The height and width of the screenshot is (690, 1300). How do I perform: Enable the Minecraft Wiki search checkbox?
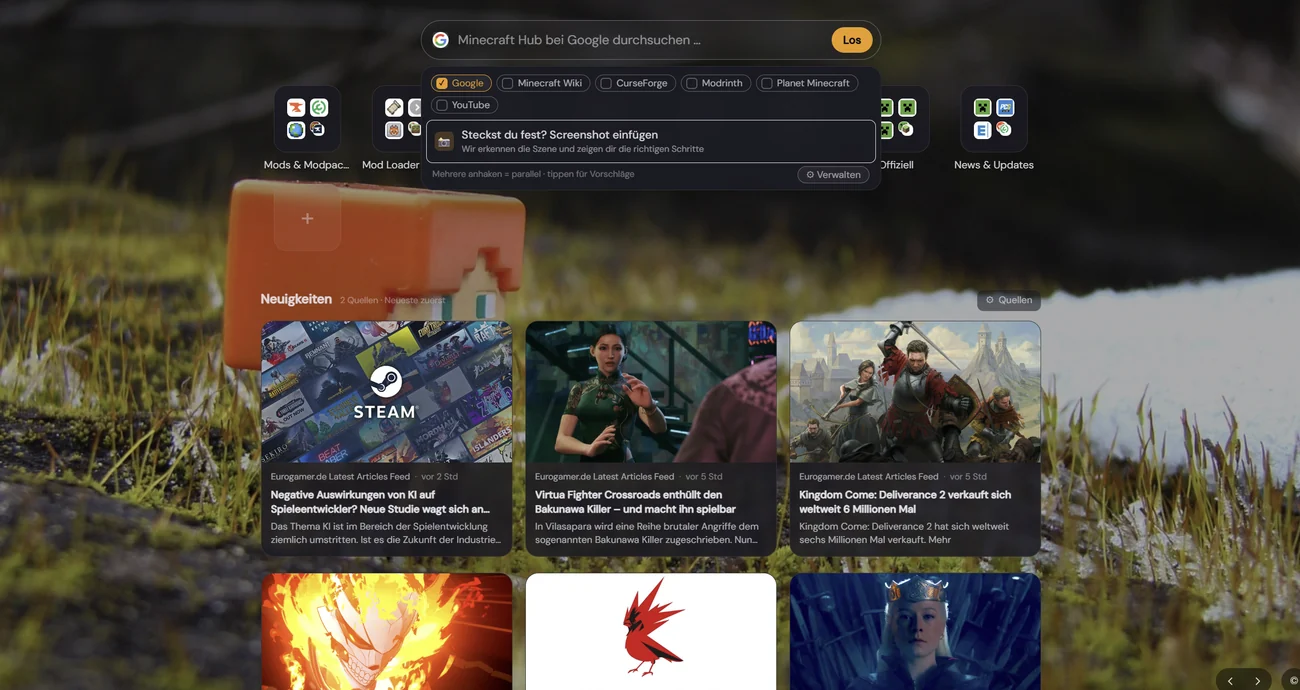click(507, 83)
